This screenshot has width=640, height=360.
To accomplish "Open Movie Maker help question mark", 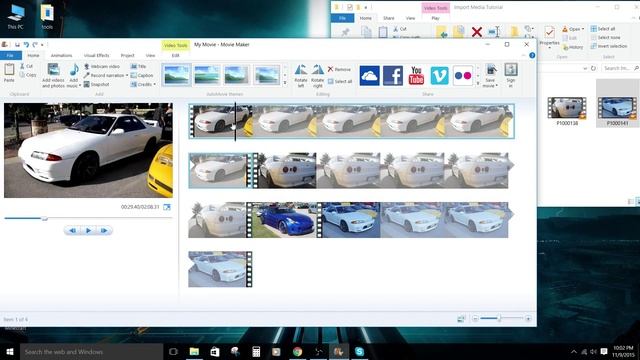I will pos(532,55).
